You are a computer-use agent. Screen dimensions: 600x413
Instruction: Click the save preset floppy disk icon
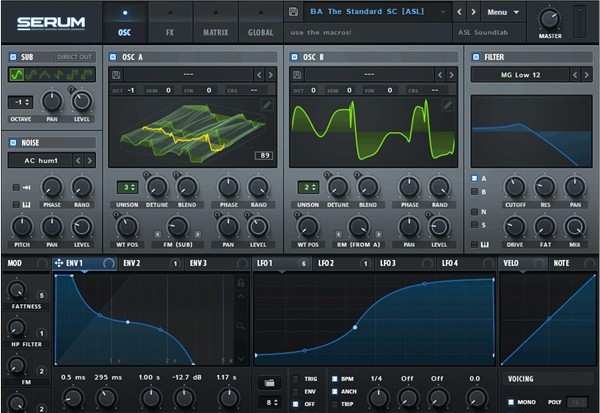293,12
